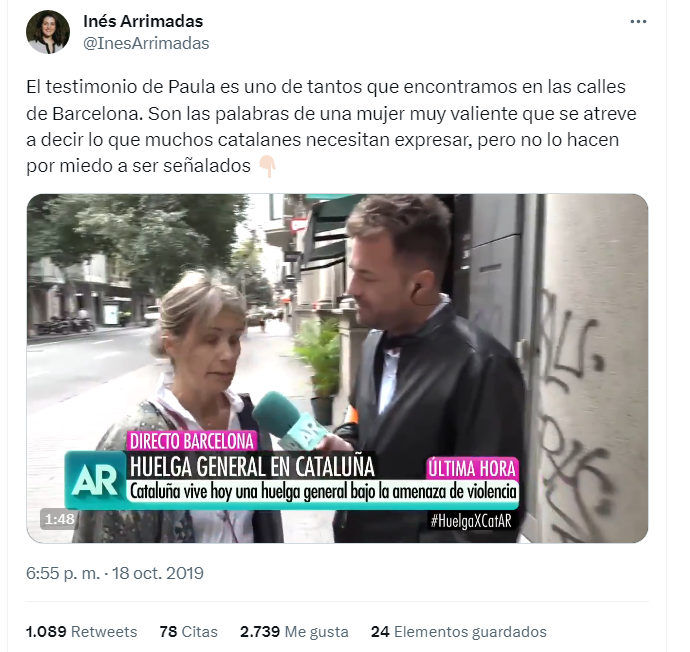Click the 1:48 video duration badge

(x=59, y=519)
